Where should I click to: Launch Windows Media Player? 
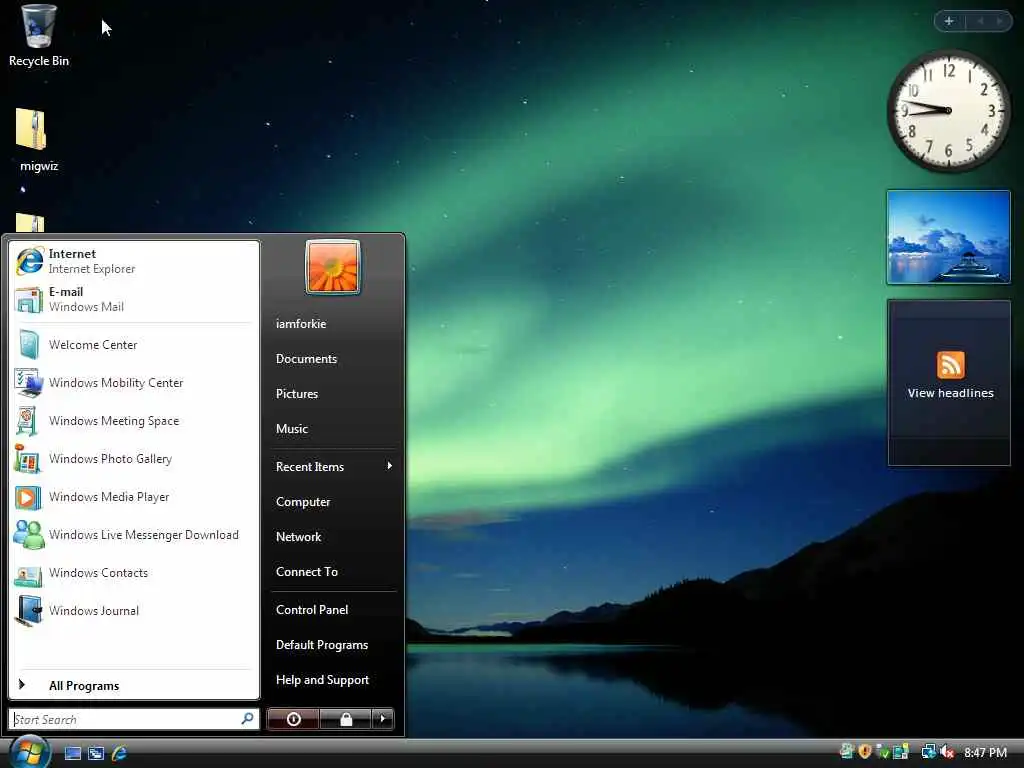(134, 496)
